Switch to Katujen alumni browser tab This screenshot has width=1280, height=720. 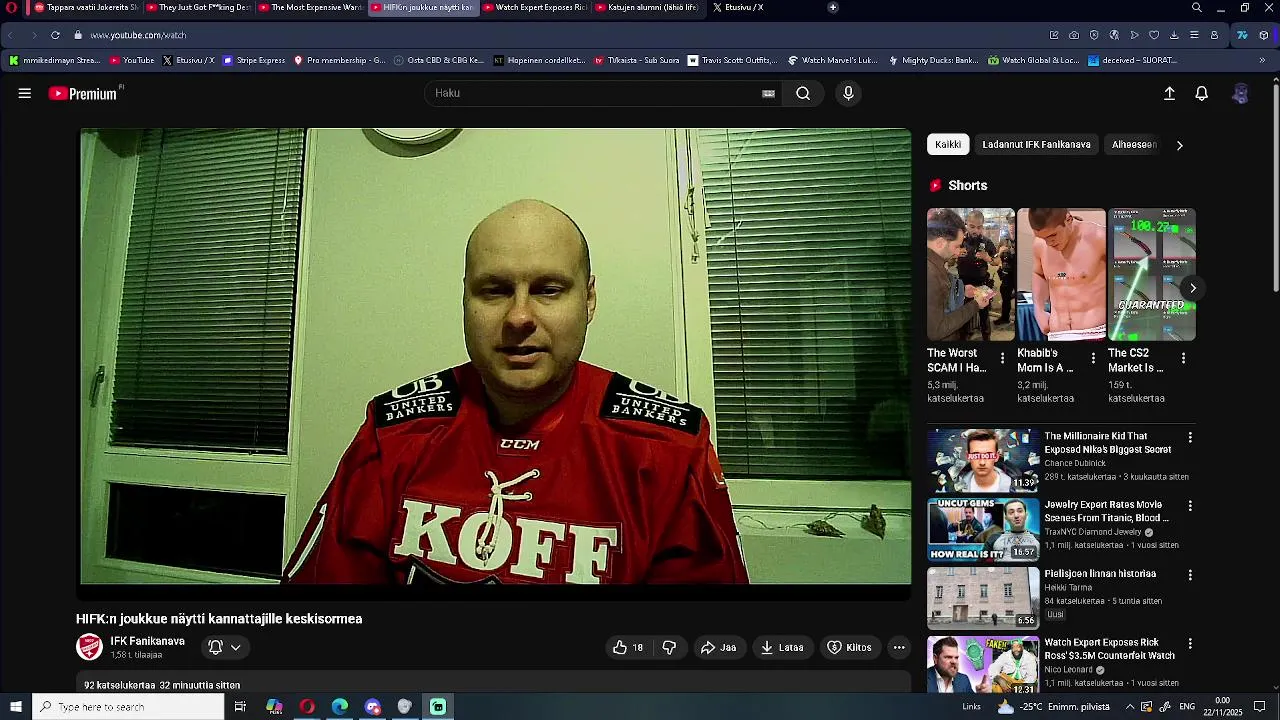[647, 7]
